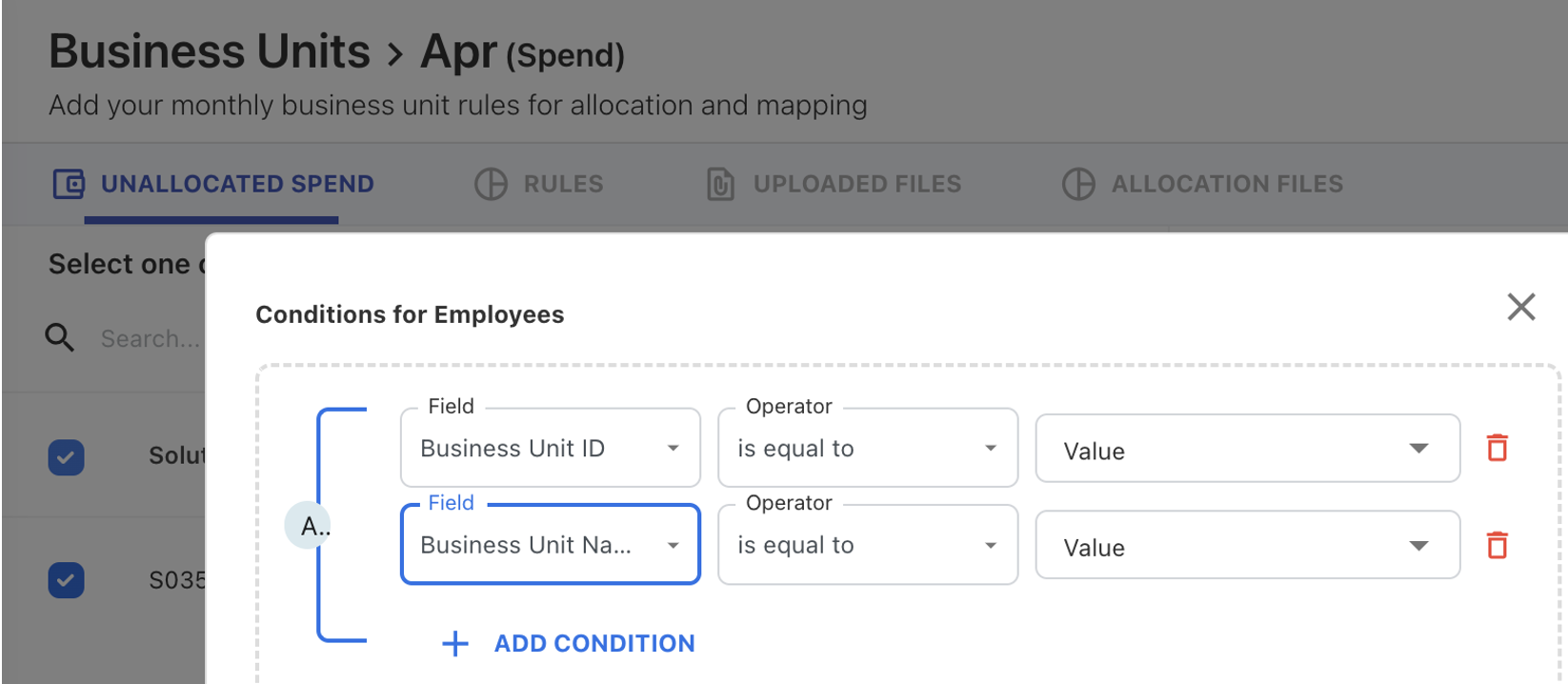
Task: Click the Rules tab pie icon
Action: coord(491,184)
